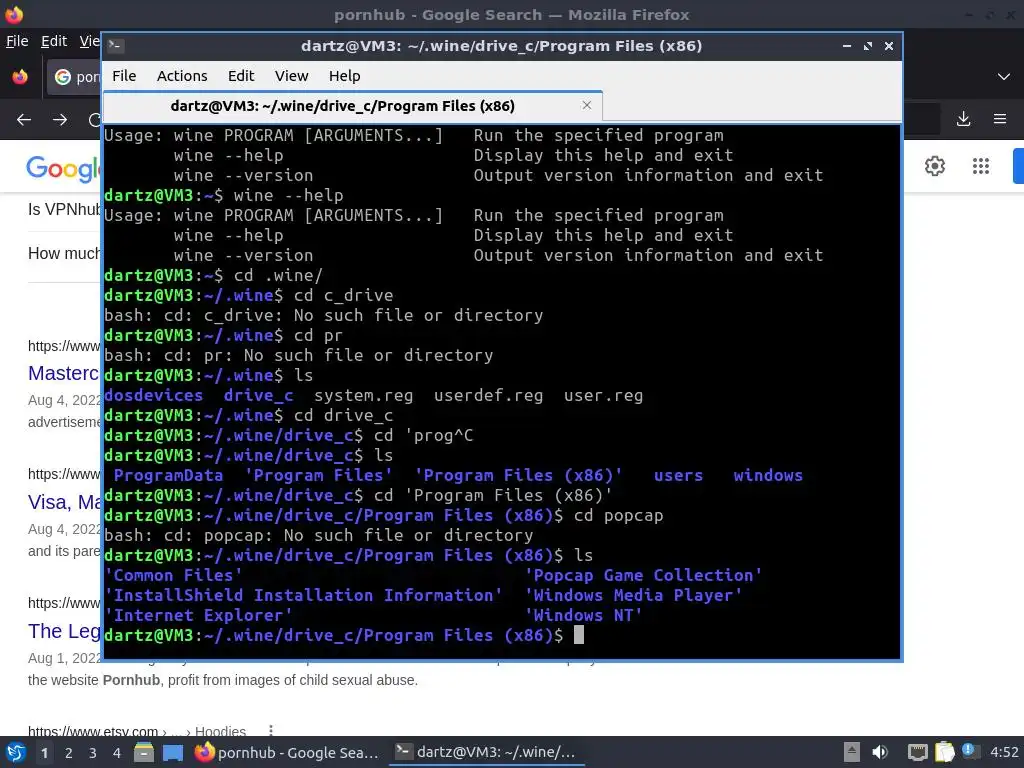Image resolution: width=1024 pixels, height=768 pixels.
Task: Open the Actions menu in the terminal
Action: 182,76
